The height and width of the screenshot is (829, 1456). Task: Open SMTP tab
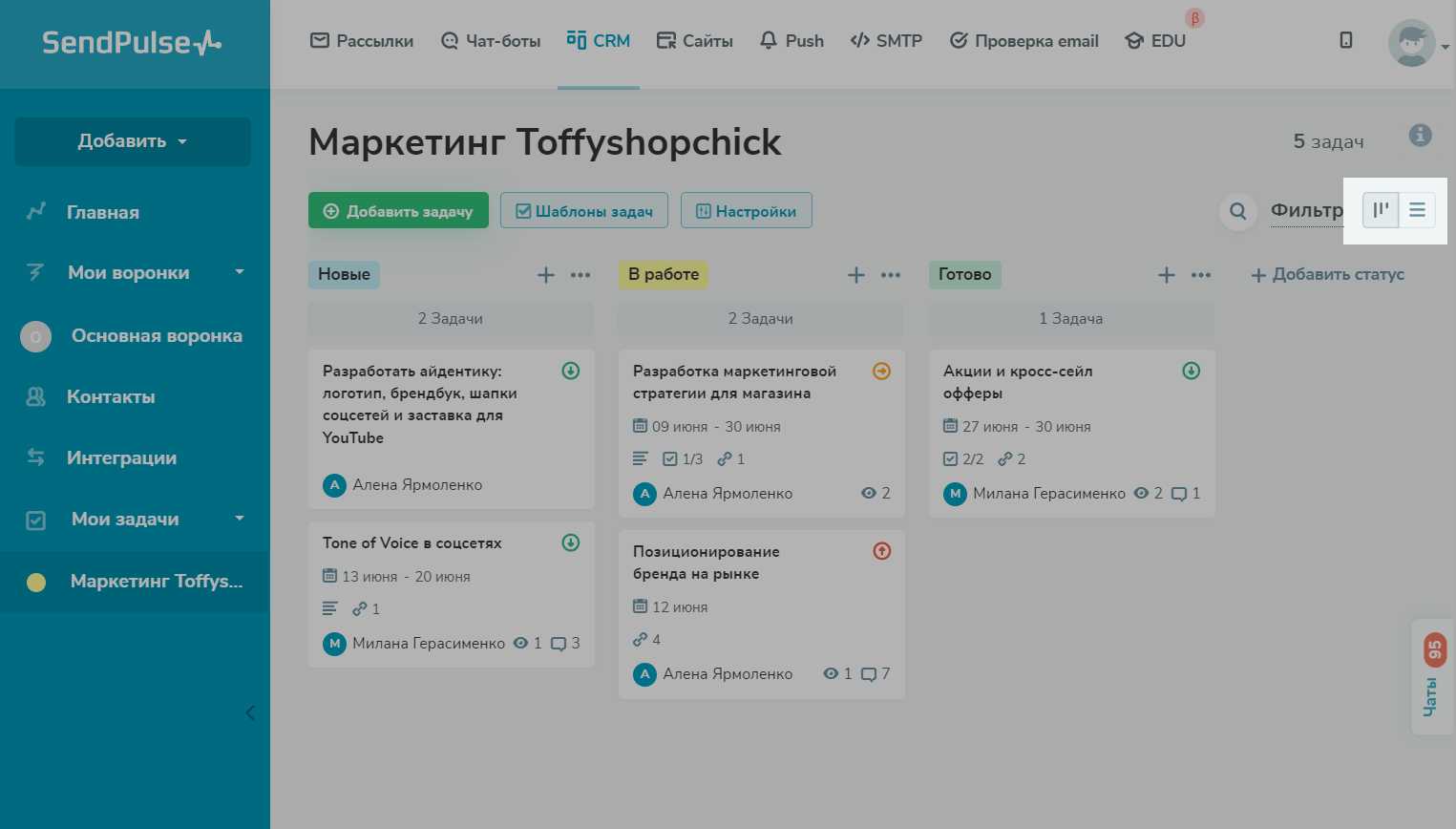pyautogui.click(x=886, y=41)
